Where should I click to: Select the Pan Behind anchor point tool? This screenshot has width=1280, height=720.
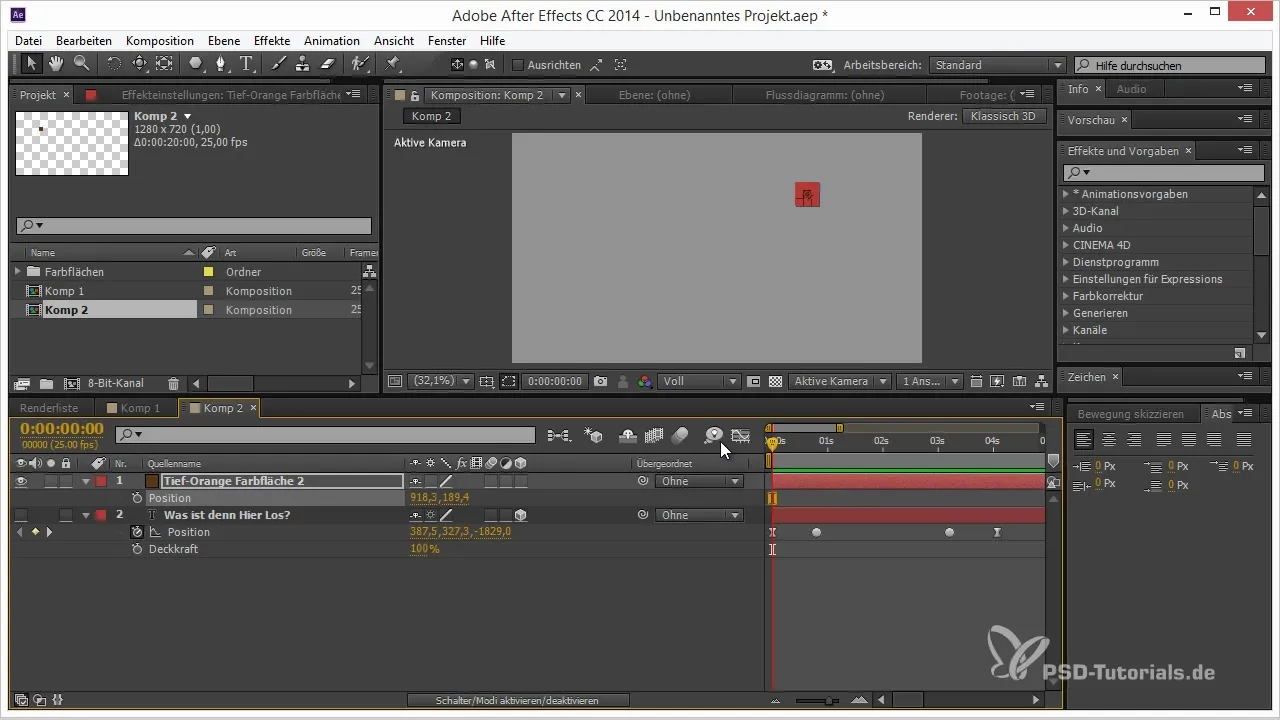pyautogui.click(x=164, y=64)
